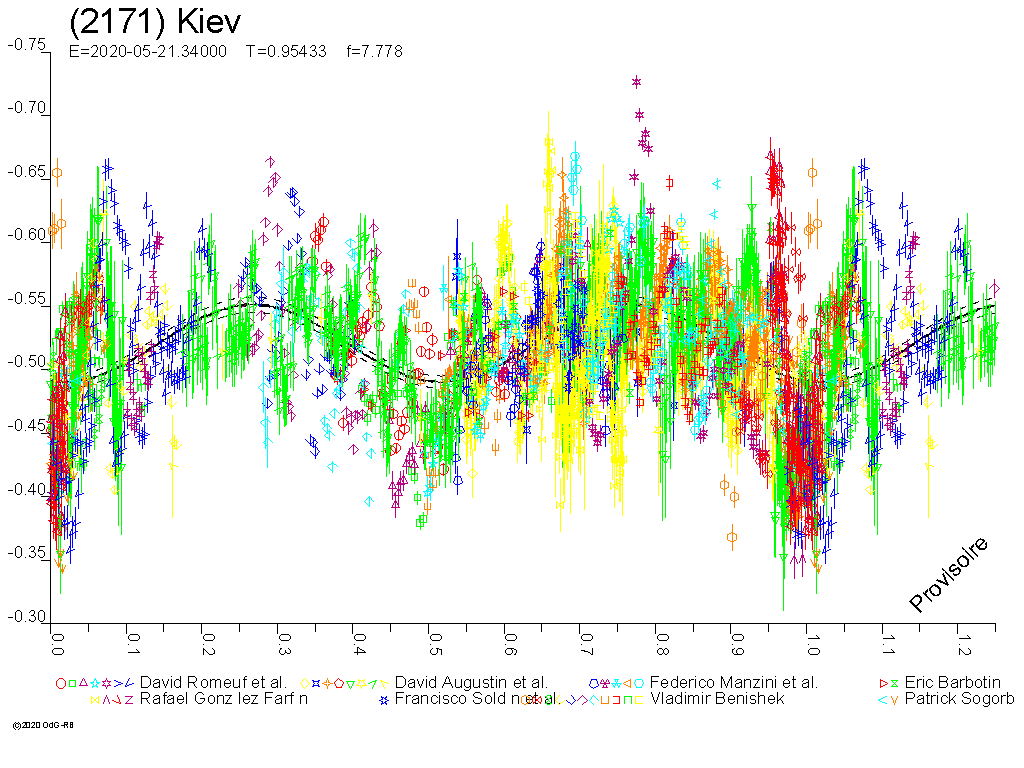
Task: Click the f=7.778 frequency value
Action: coord(375,52)
